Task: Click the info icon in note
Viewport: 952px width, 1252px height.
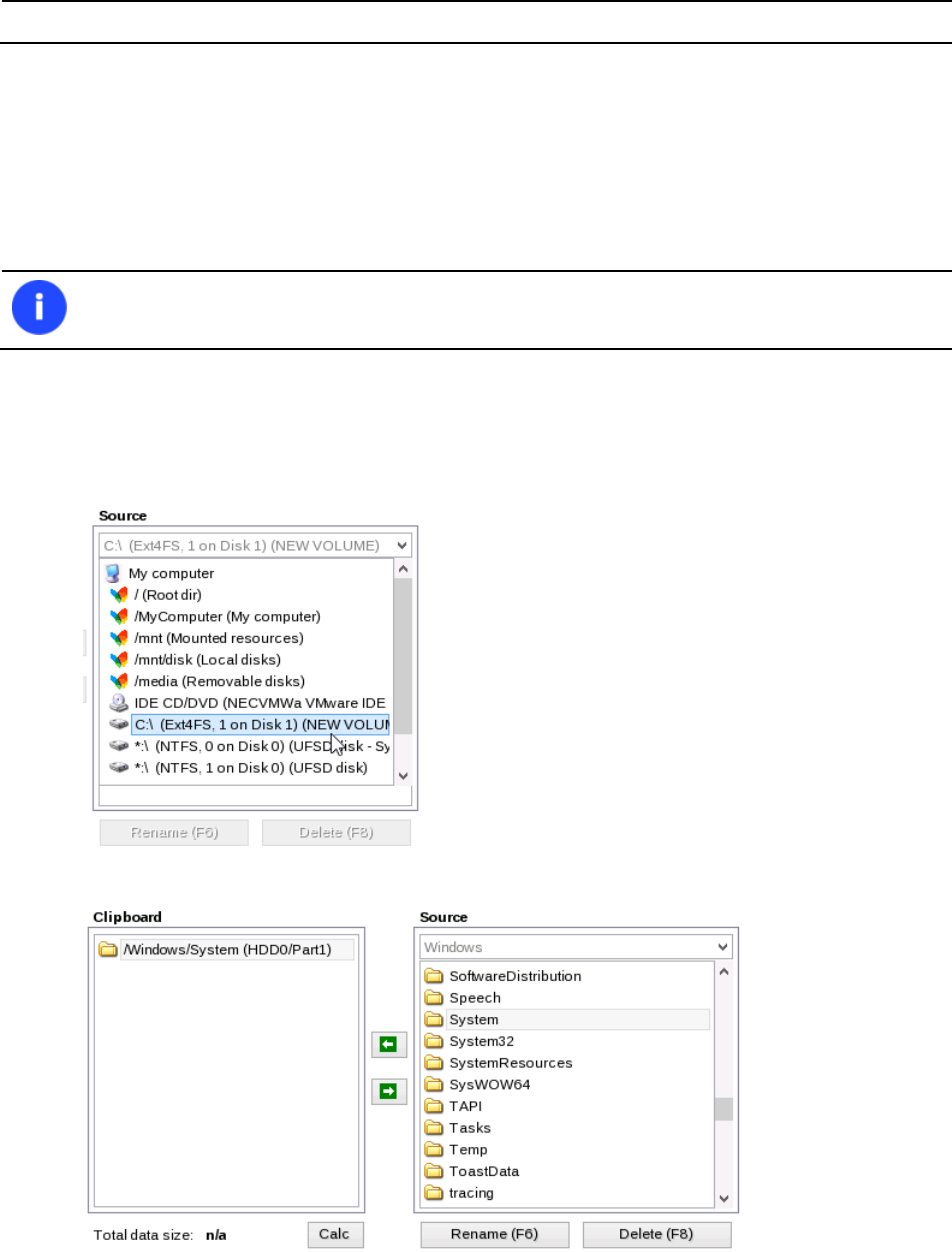Action: (x=39, y=307)
